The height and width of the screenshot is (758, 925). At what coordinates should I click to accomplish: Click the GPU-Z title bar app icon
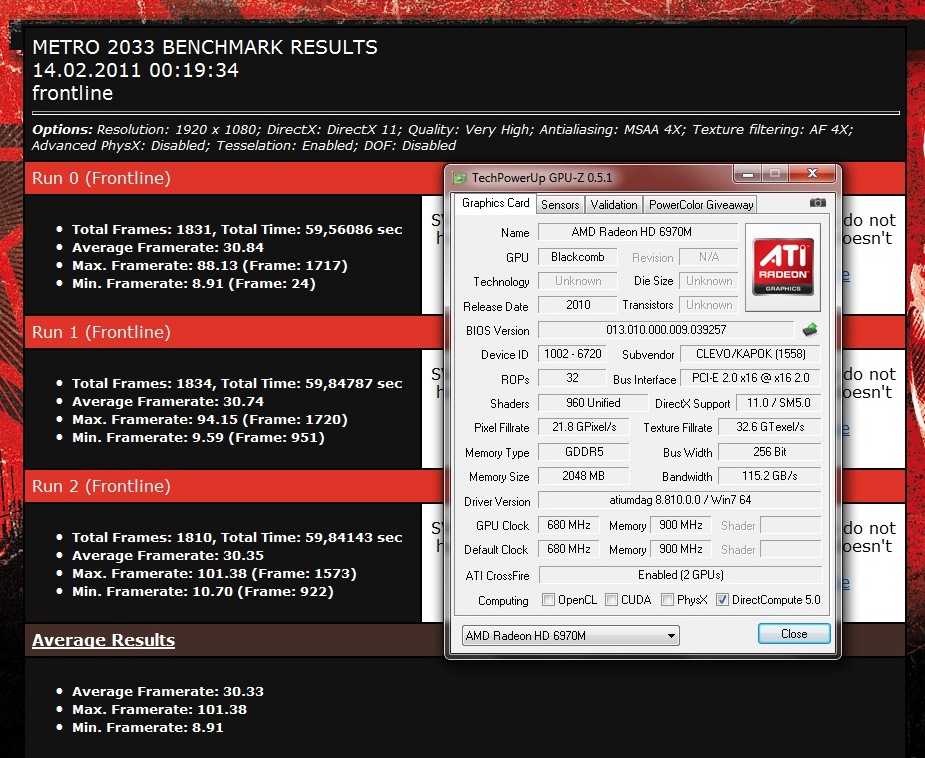click(459, 178)
